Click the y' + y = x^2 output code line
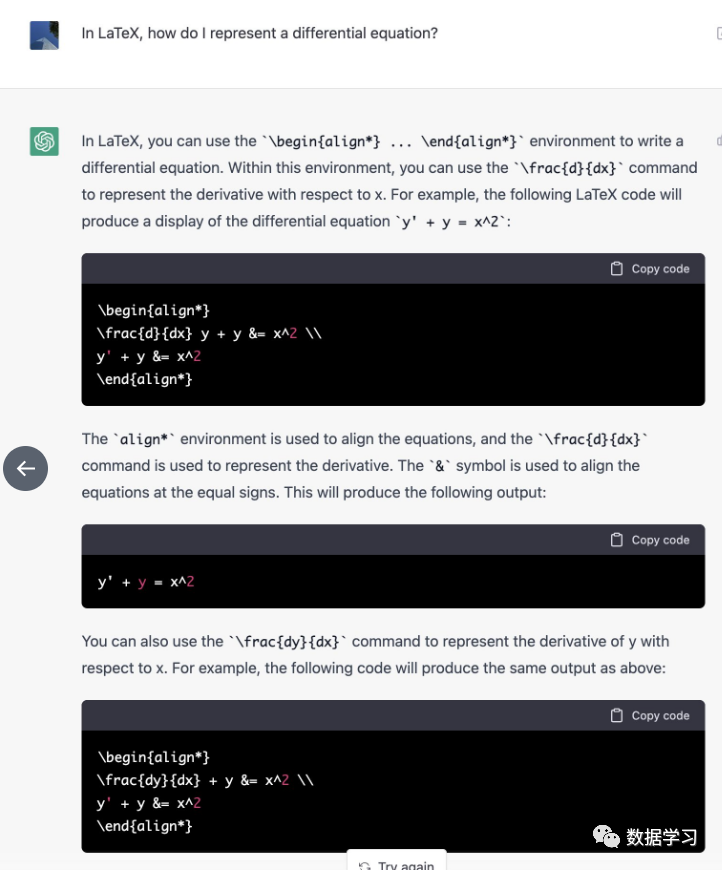Image resolution: width=722 pixels, height=870 pixels. pos(146,581)
